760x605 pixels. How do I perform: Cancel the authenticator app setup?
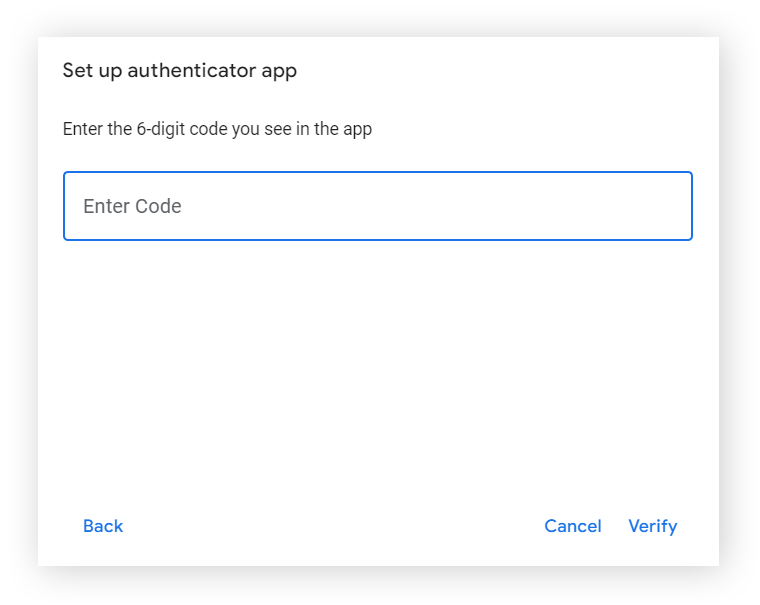pyautogui.click(x=573, y=526)
